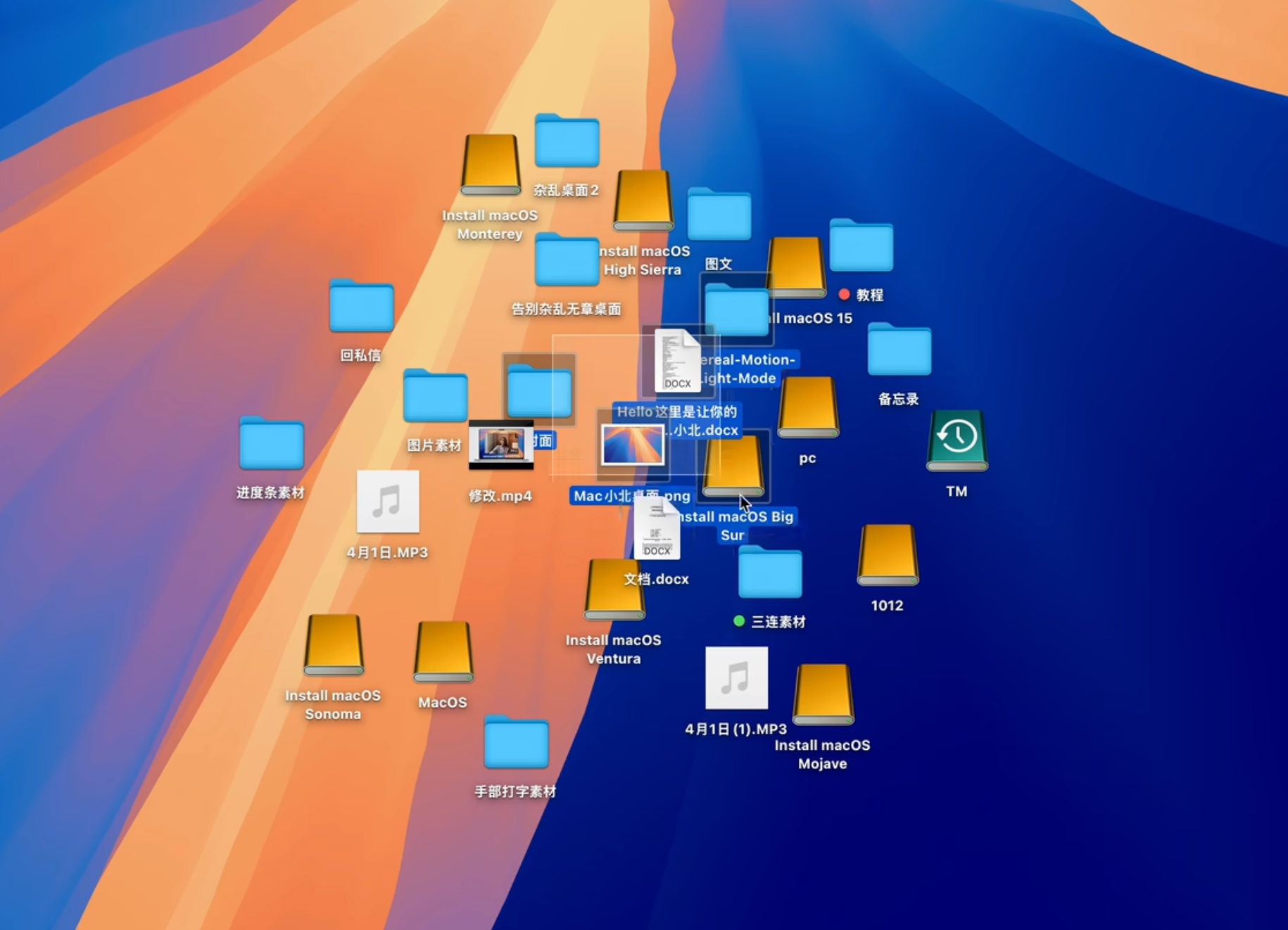Click the '回私信' label text
The image size is (1288, 930).
point(360,355)
